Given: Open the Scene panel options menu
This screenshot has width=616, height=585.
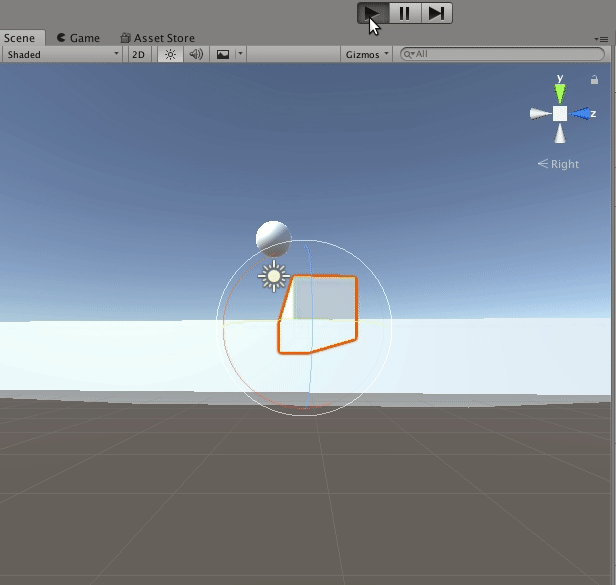Looking at the screenshot, I should click(x=601, y=39).
